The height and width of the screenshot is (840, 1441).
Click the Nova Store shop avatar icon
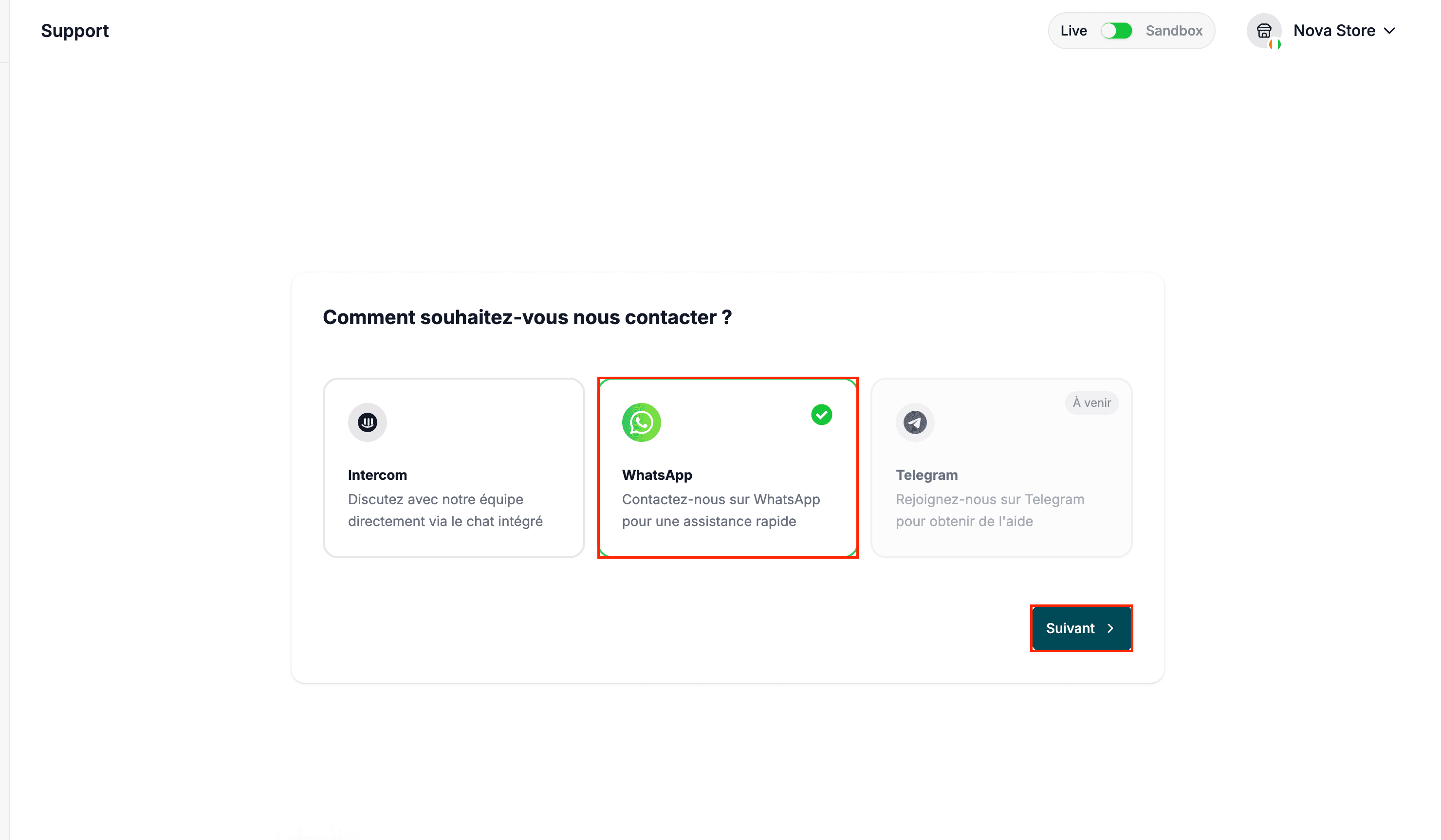(x=1264, y=30)
